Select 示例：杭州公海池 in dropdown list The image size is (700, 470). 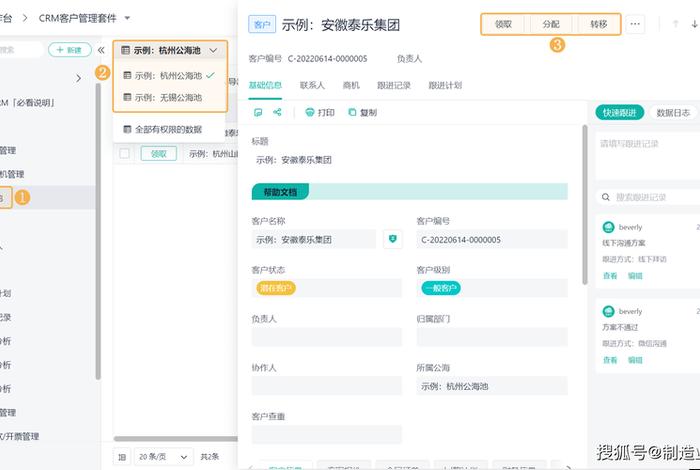click(169, 75)
